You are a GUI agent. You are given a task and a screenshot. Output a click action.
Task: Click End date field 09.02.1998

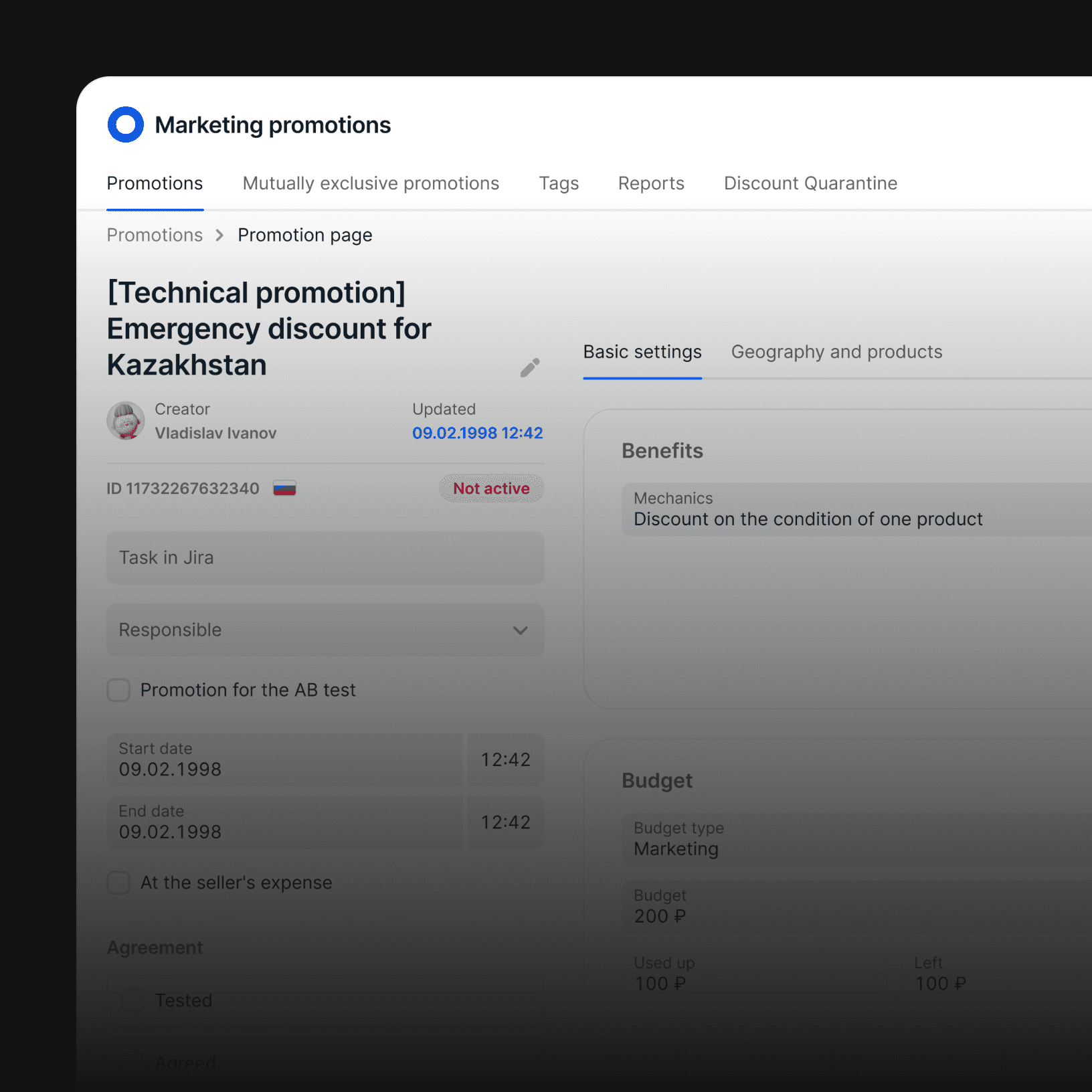[284, 822]
